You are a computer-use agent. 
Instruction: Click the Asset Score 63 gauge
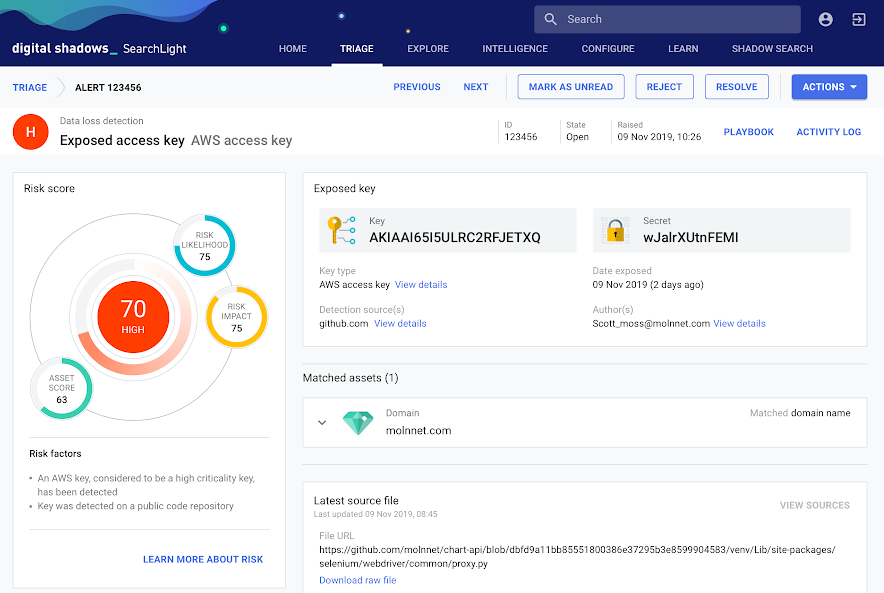point(61,388)
